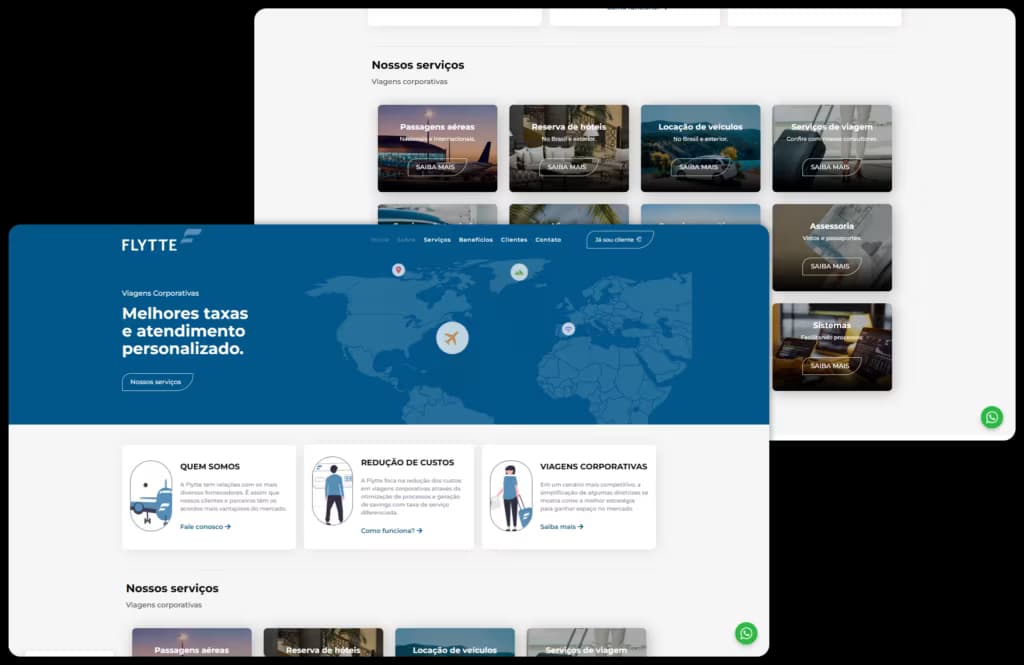Go to the Contato nav menu item
1024x665 pixels.
click(548, 240)
